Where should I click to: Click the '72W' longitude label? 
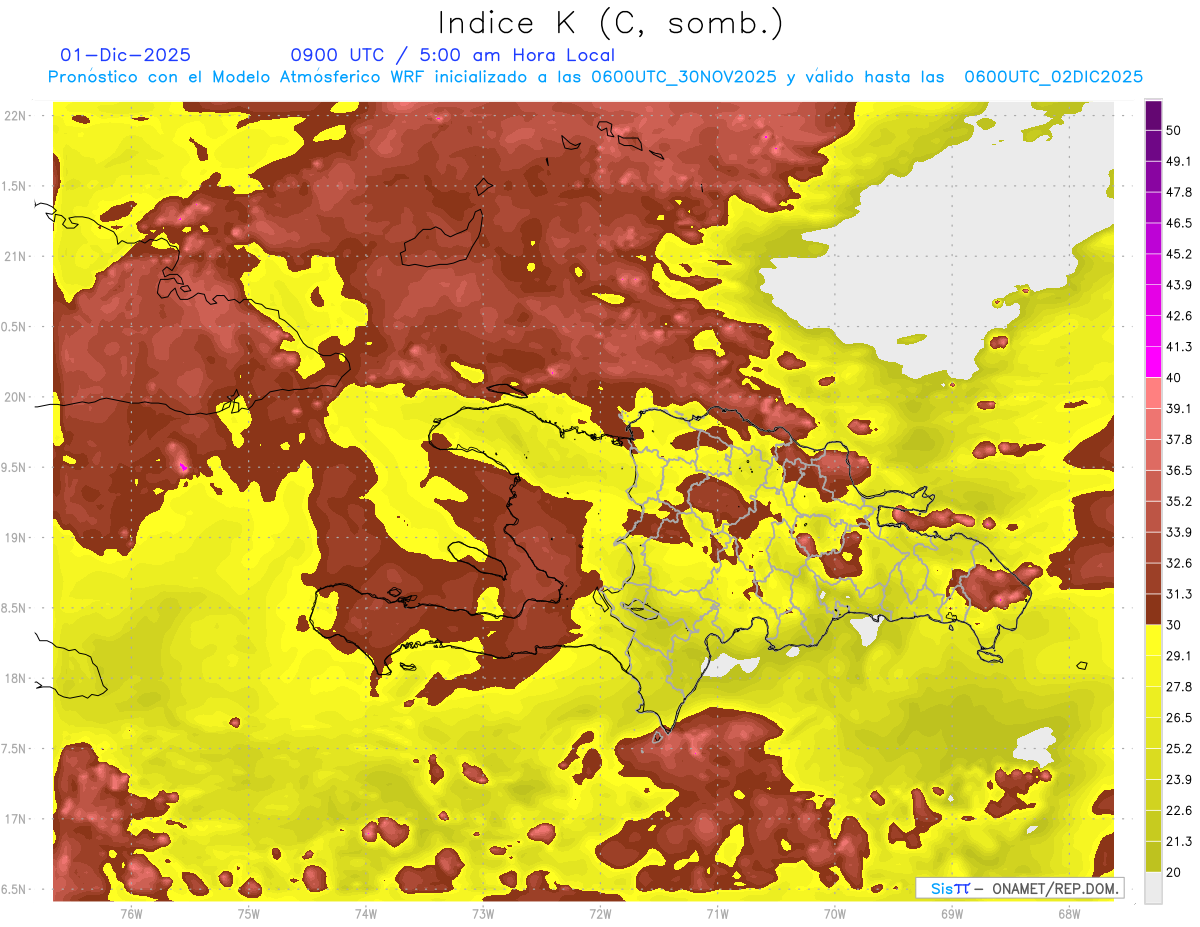(x=599, y=913)
